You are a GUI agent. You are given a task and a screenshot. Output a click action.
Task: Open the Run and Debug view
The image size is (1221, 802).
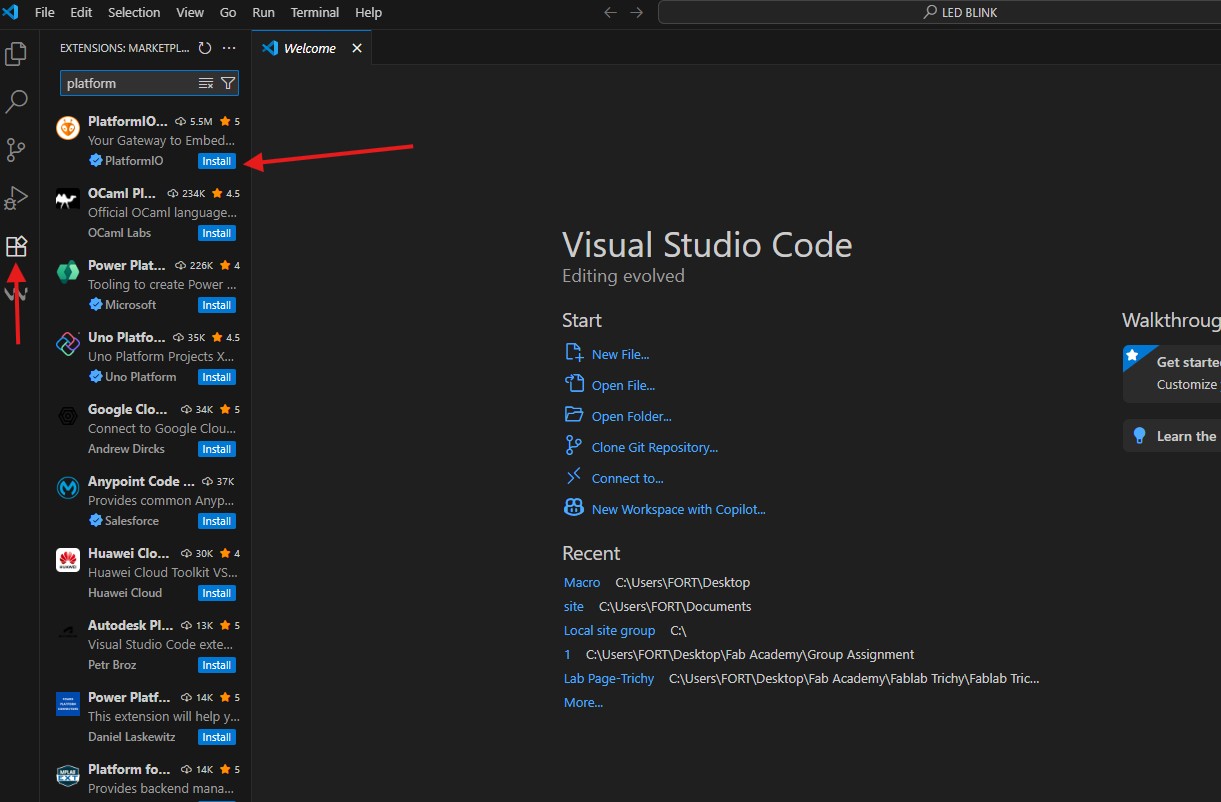coord(16,198)
